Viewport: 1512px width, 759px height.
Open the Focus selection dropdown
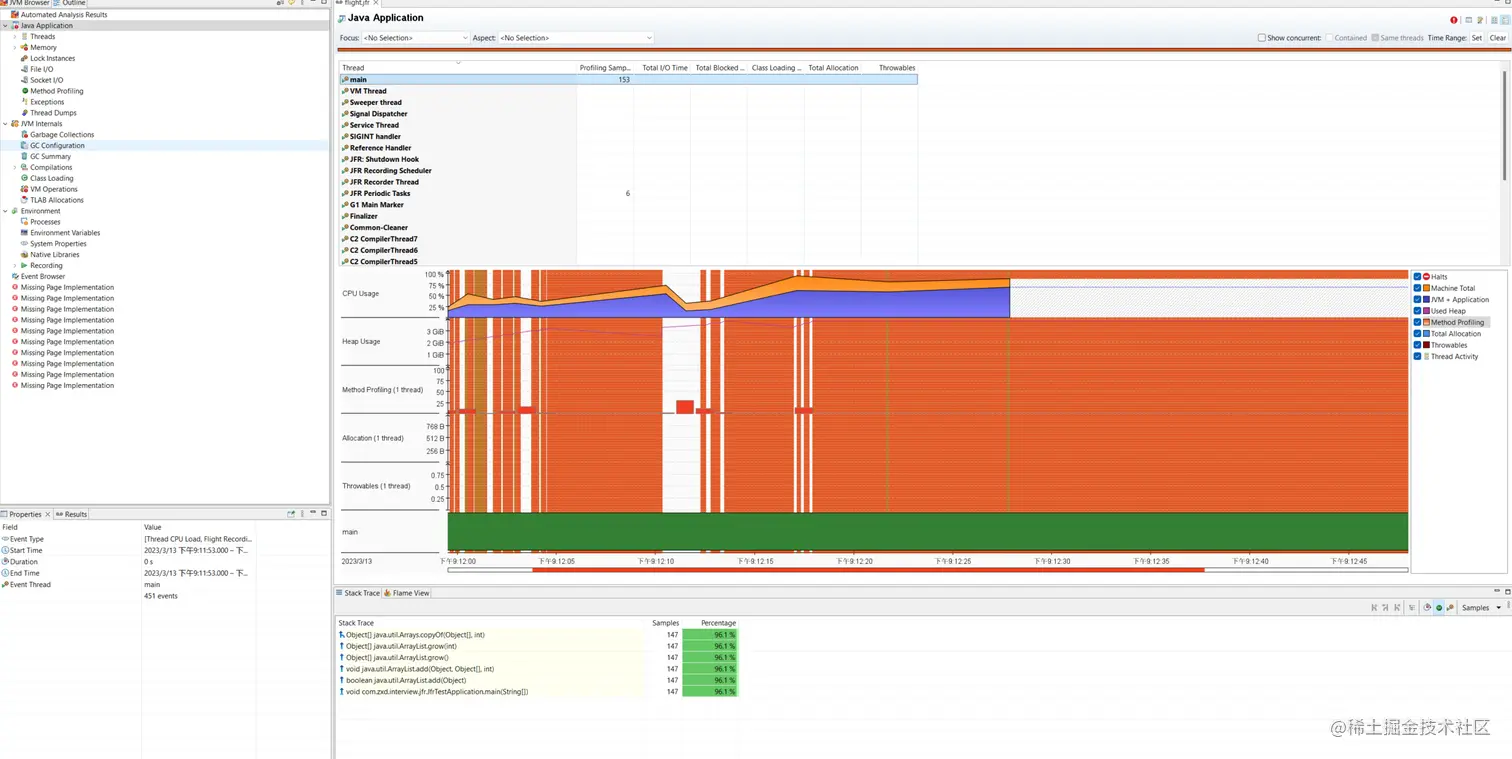click(x=415, y=38)
